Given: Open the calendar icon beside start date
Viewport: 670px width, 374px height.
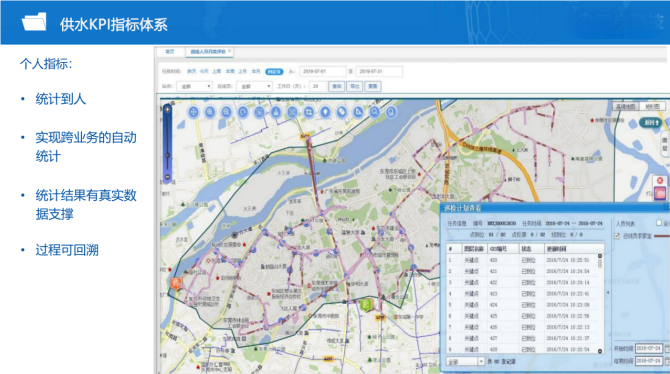Looking at the screenshot, I should [667, 348].
